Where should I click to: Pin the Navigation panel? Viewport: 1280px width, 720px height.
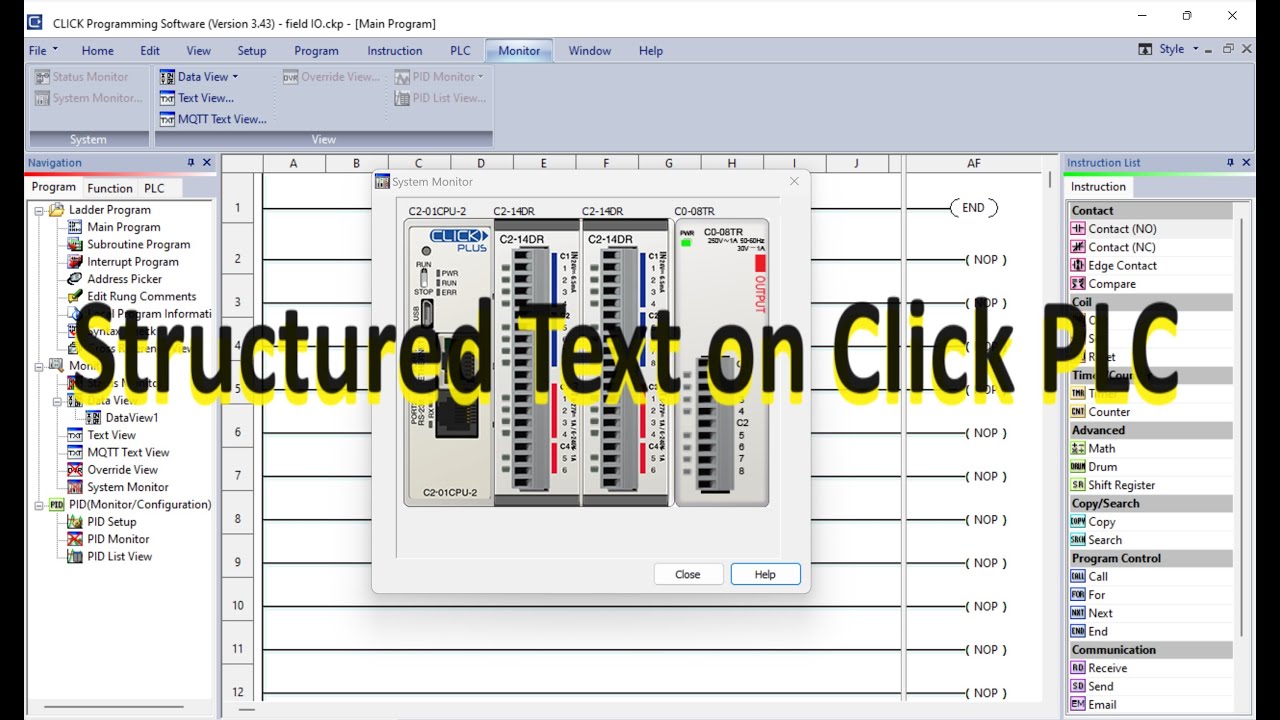point(191,162)
